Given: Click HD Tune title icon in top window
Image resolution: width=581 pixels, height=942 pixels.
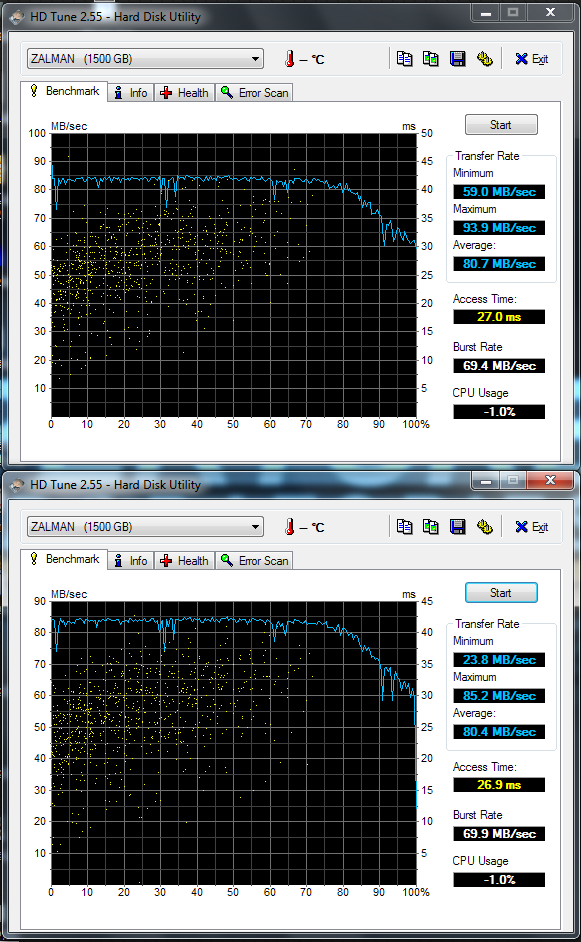Looking at the screenshot, I should click(17, 17).
